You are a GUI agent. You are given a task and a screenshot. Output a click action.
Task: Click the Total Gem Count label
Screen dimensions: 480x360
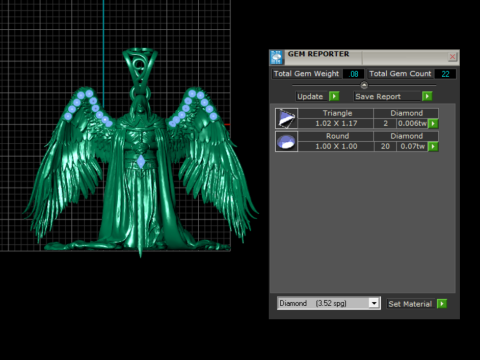[400, 74]
